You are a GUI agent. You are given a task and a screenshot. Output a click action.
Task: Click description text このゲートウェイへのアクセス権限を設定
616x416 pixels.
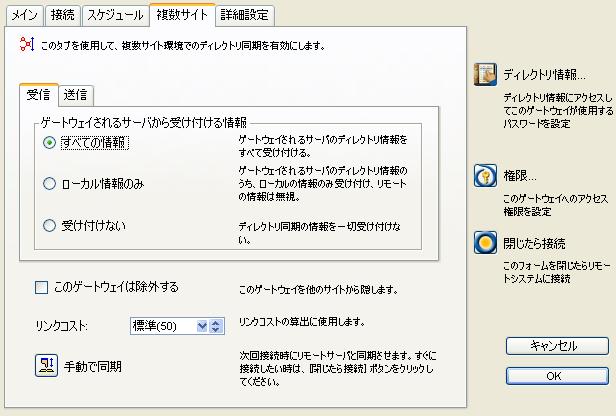point(556,205)
